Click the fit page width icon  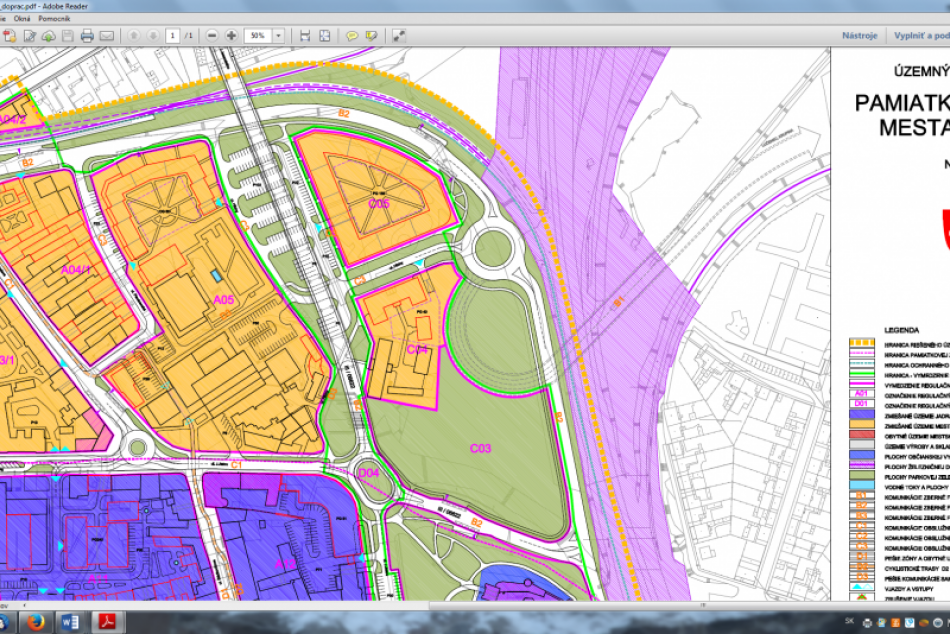305,36
